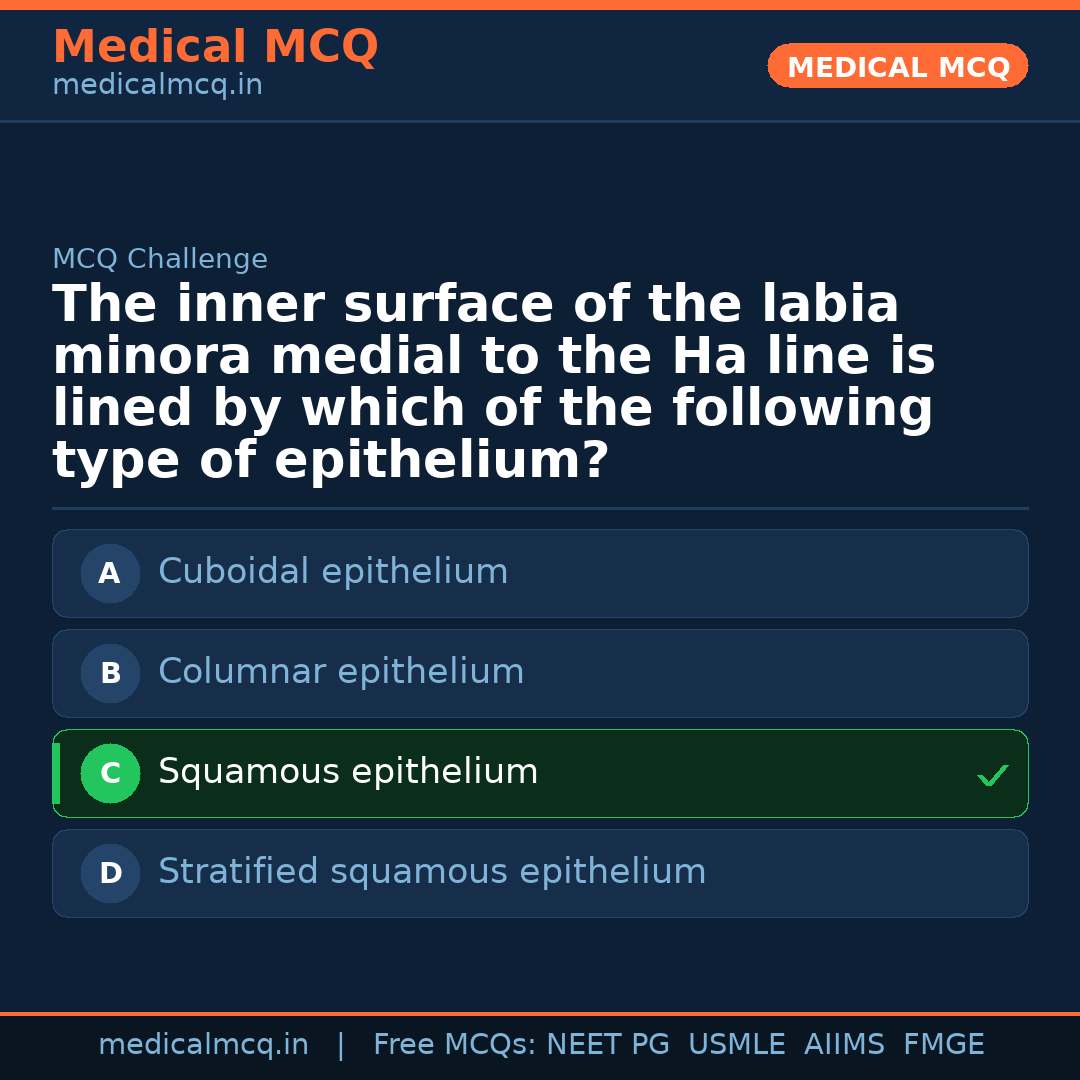Click the letter B circle badge
Image resolution: width=1080 pixels, height=1080 pixels.
click(x=110, y=674)
